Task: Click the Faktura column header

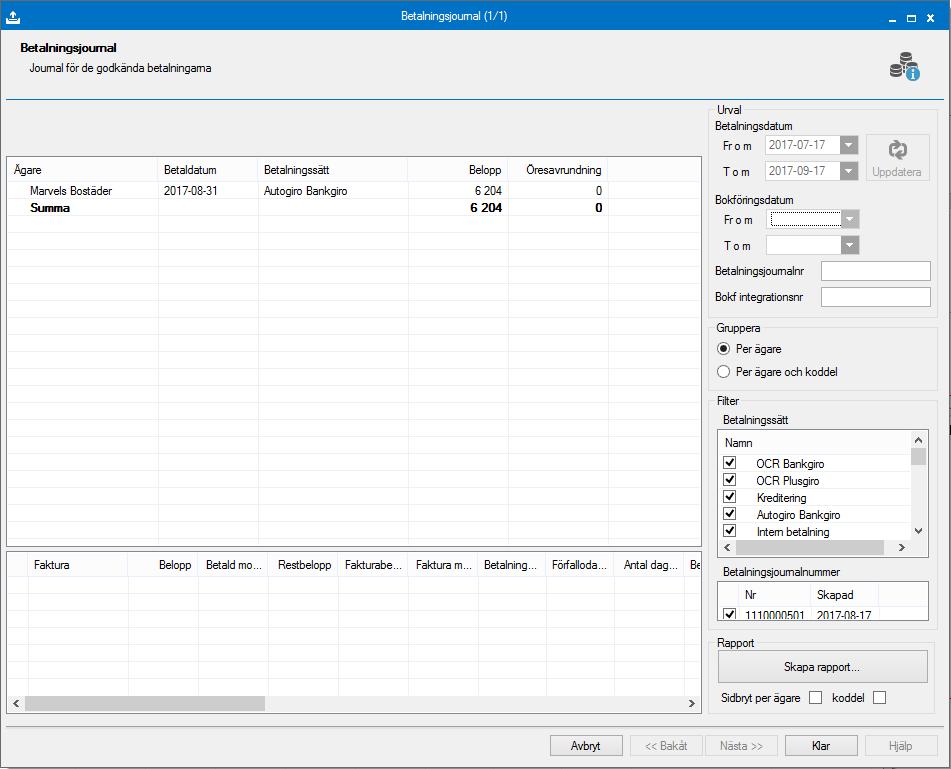Action: (78, 565)
